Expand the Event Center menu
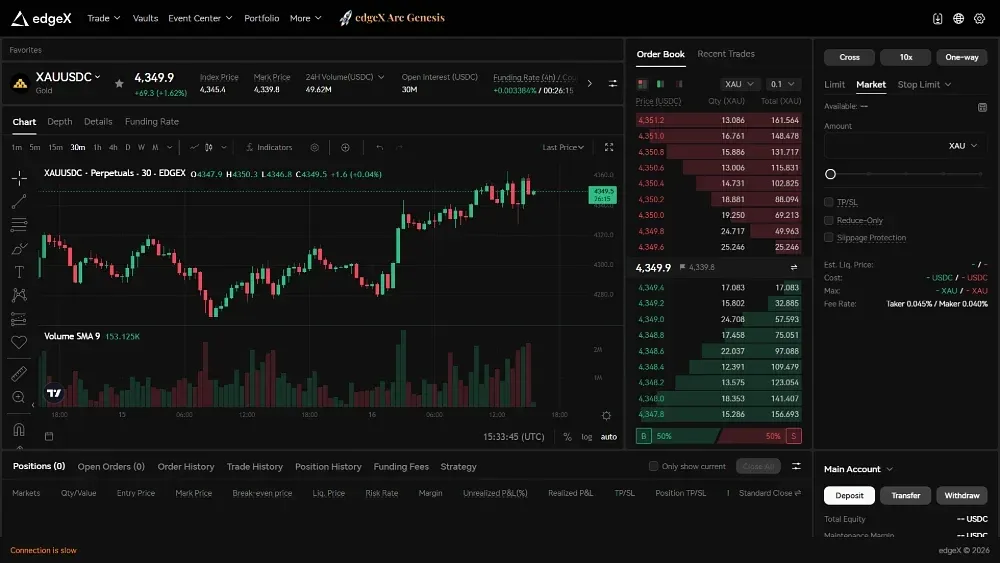This screenshot has height=563, width=1000. tap(200, 18)
